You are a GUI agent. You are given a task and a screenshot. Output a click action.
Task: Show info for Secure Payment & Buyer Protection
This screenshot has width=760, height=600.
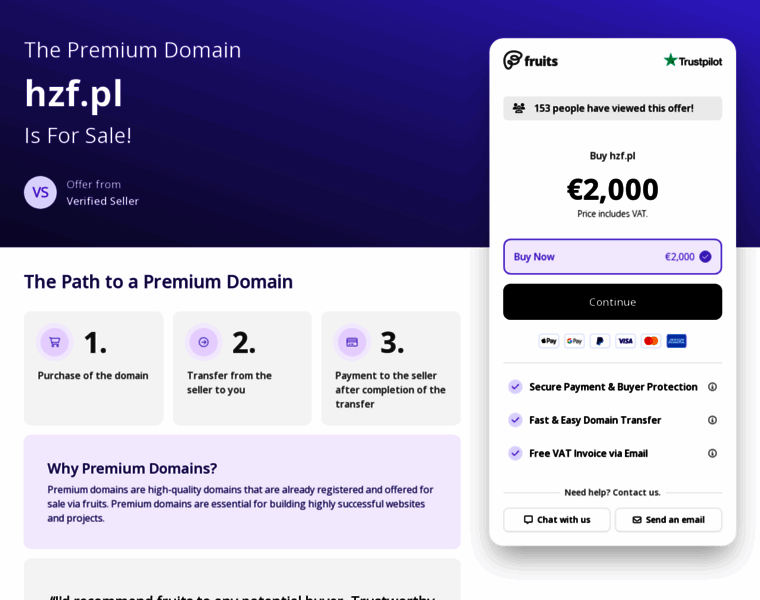(712, 387)
